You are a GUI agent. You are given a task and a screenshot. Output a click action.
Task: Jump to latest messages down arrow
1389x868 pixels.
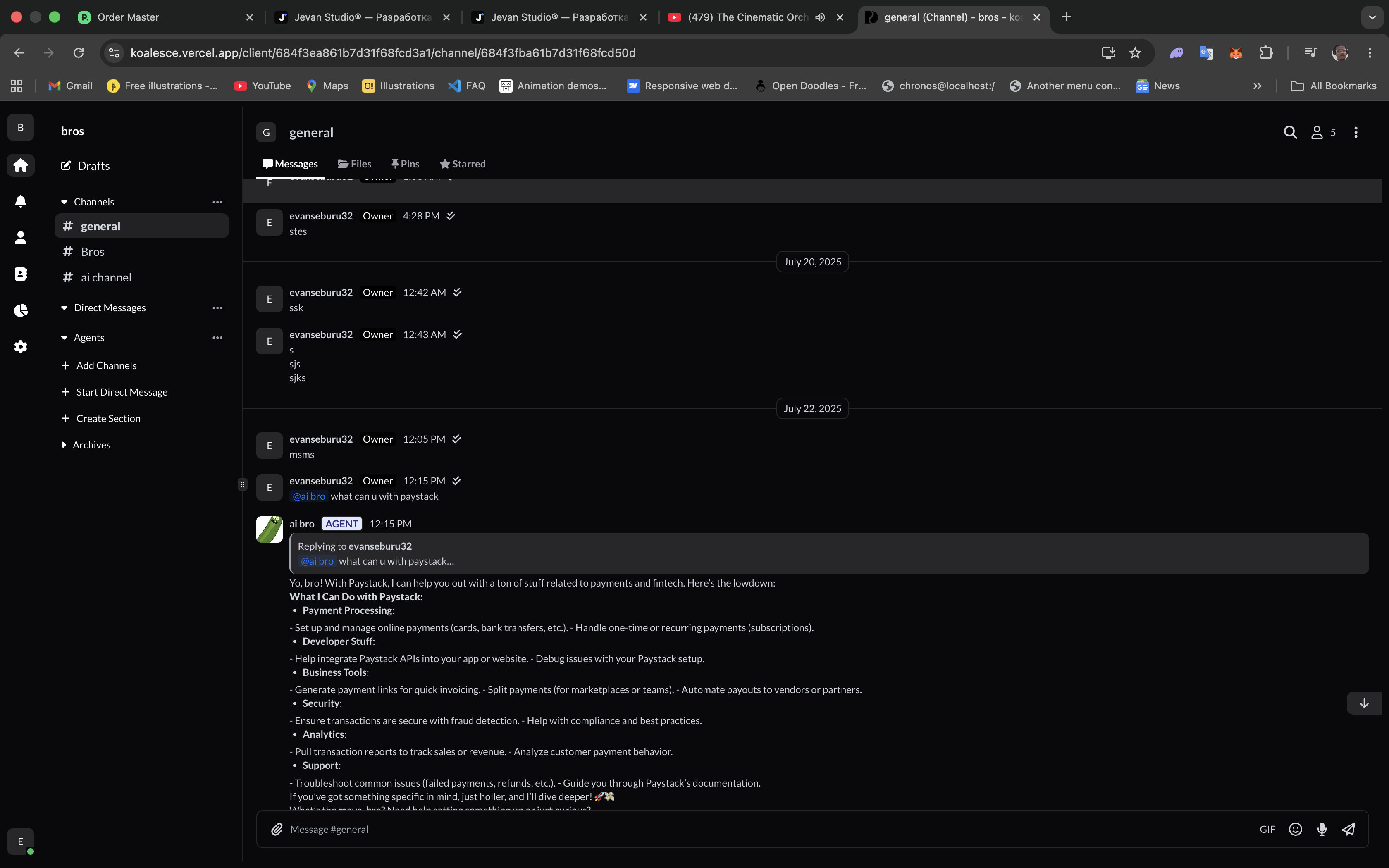[x=1364, y=703]
